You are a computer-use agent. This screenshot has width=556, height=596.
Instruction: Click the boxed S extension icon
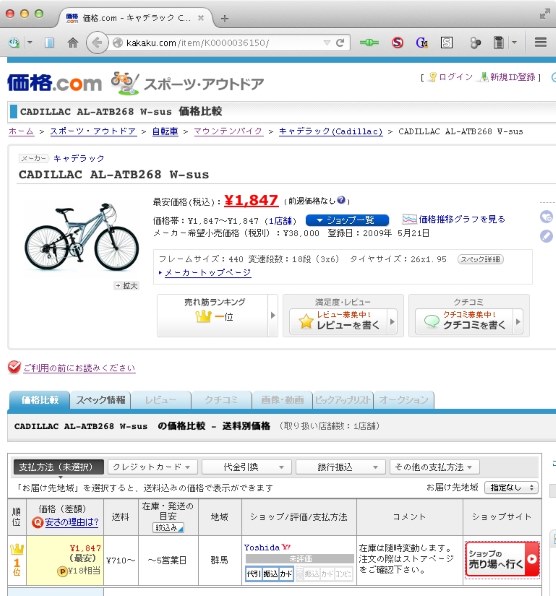click(x=447, y=43)
